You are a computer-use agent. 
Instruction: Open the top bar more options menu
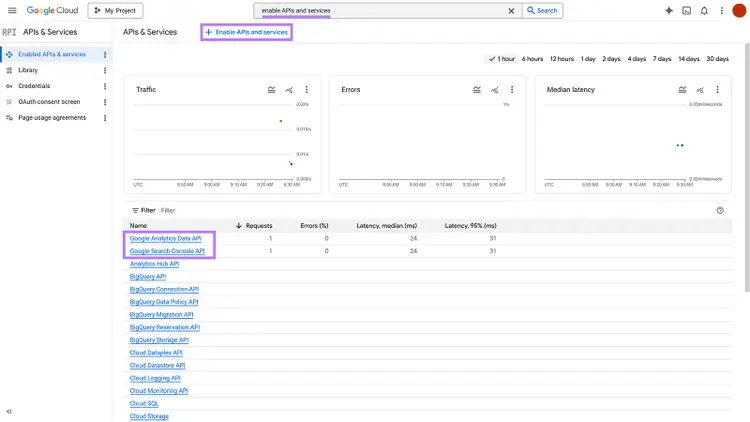click(x=721, y=11)
